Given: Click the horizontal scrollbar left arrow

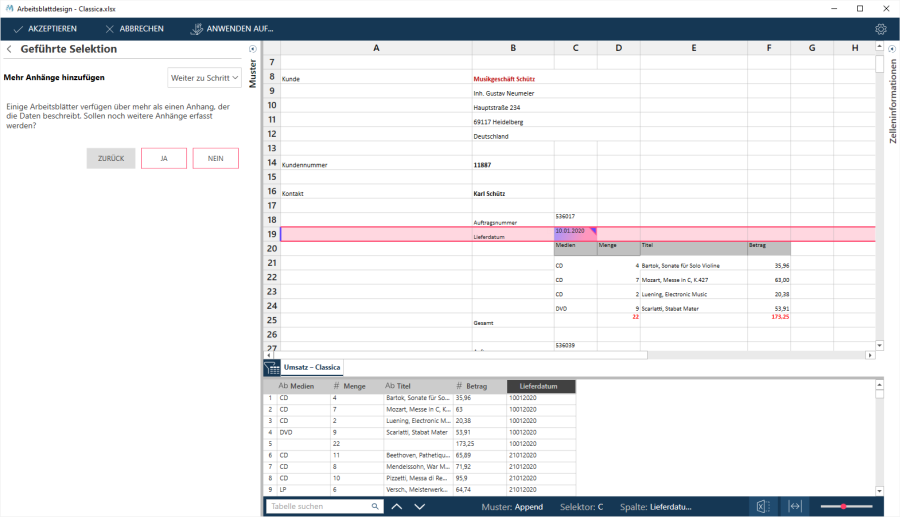Looking at the screenshot, I should click(x=269, y=356).
